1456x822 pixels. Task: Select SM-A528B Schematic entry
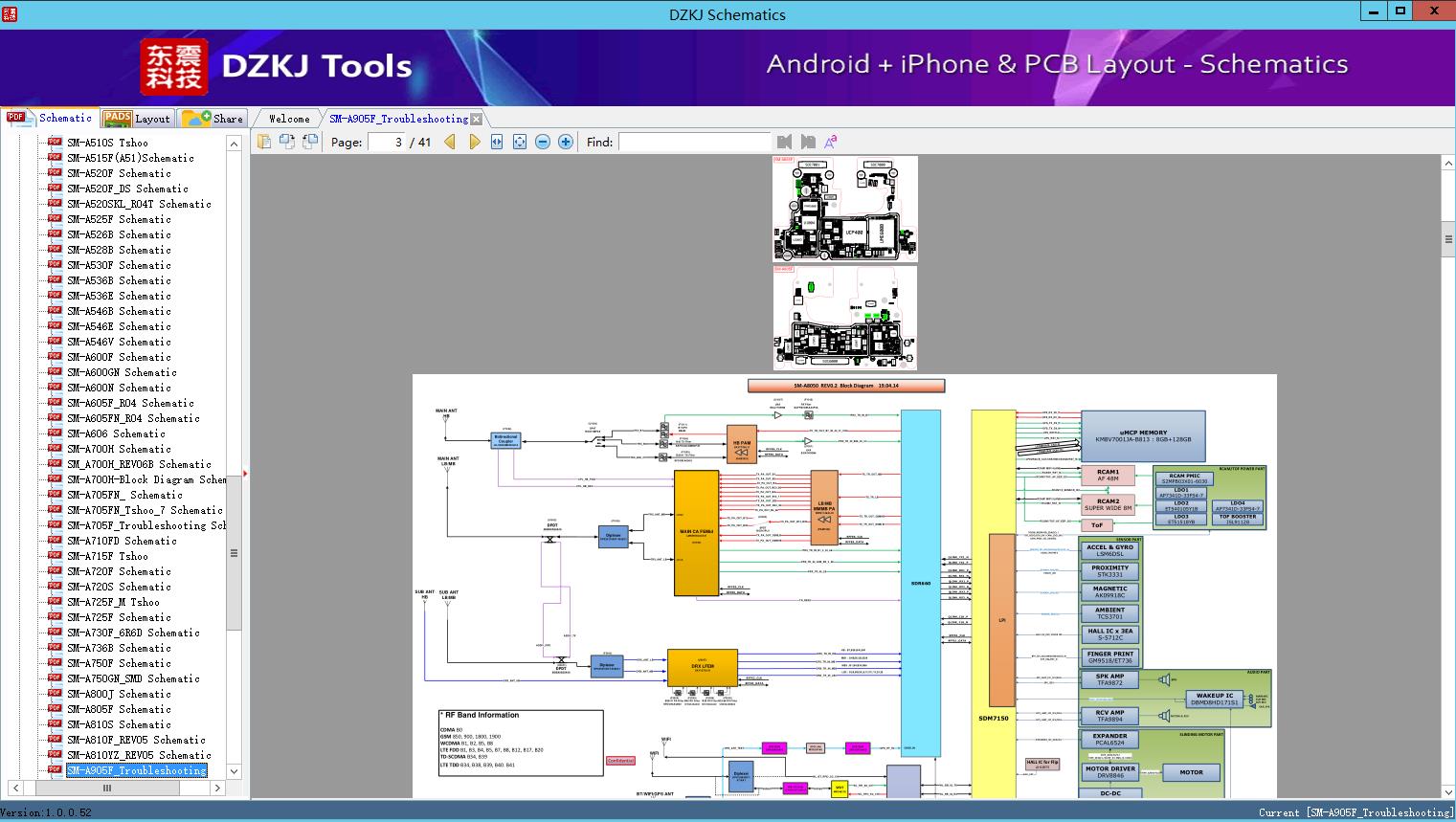(x=119, y=250)
